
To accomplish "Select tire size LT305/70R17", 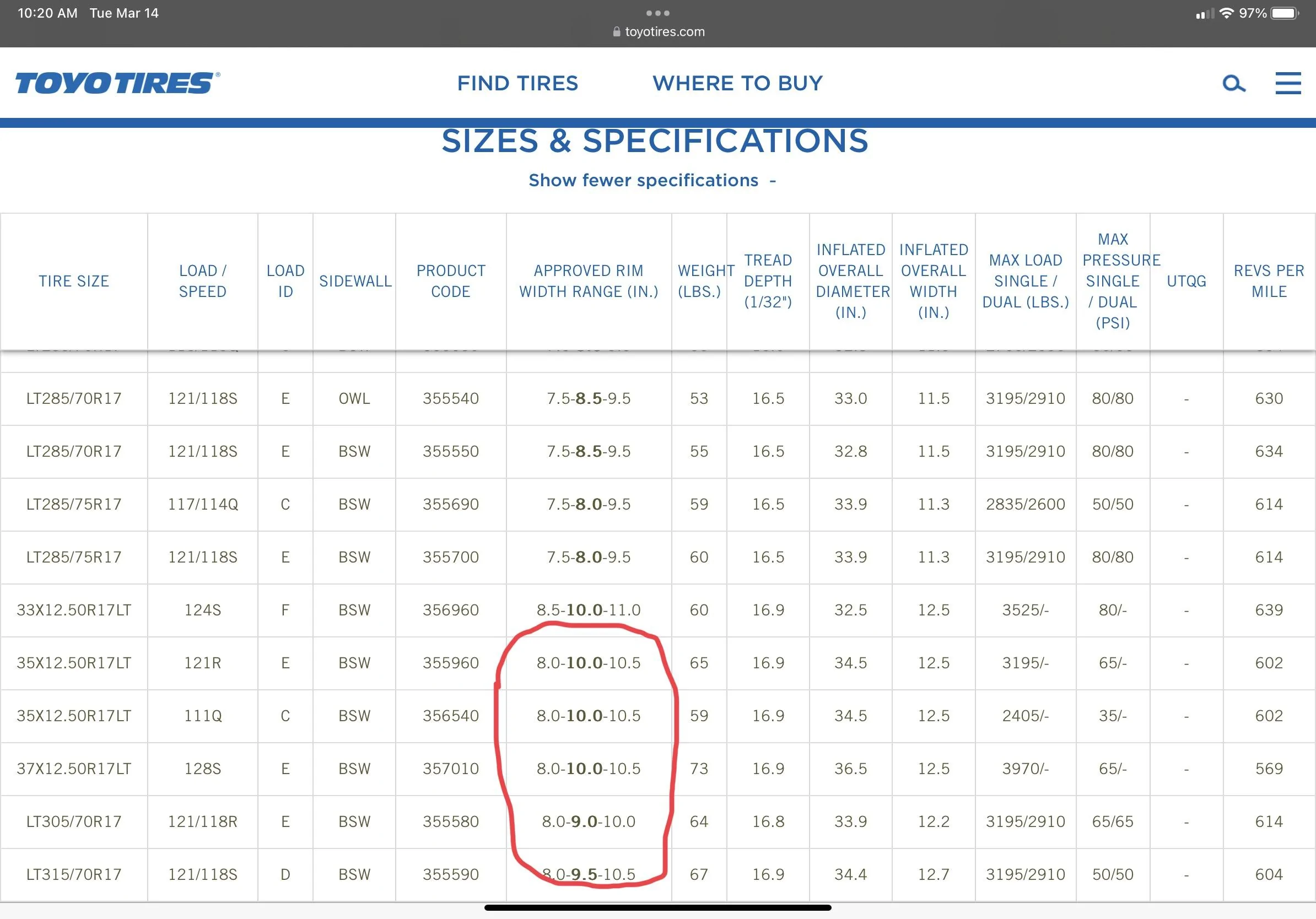I will tap(74, 821).
